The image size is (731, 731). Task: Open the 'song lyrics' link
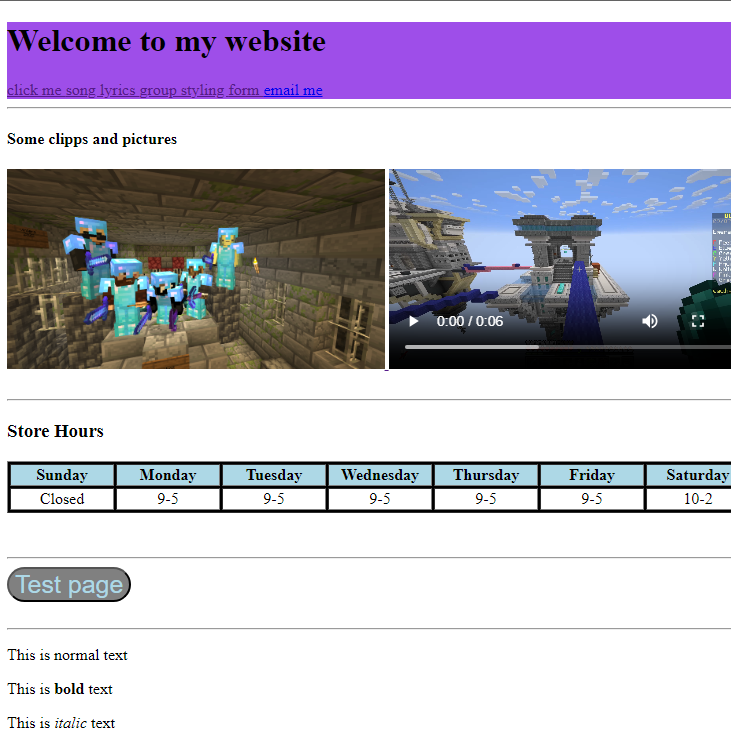(101, 90)
